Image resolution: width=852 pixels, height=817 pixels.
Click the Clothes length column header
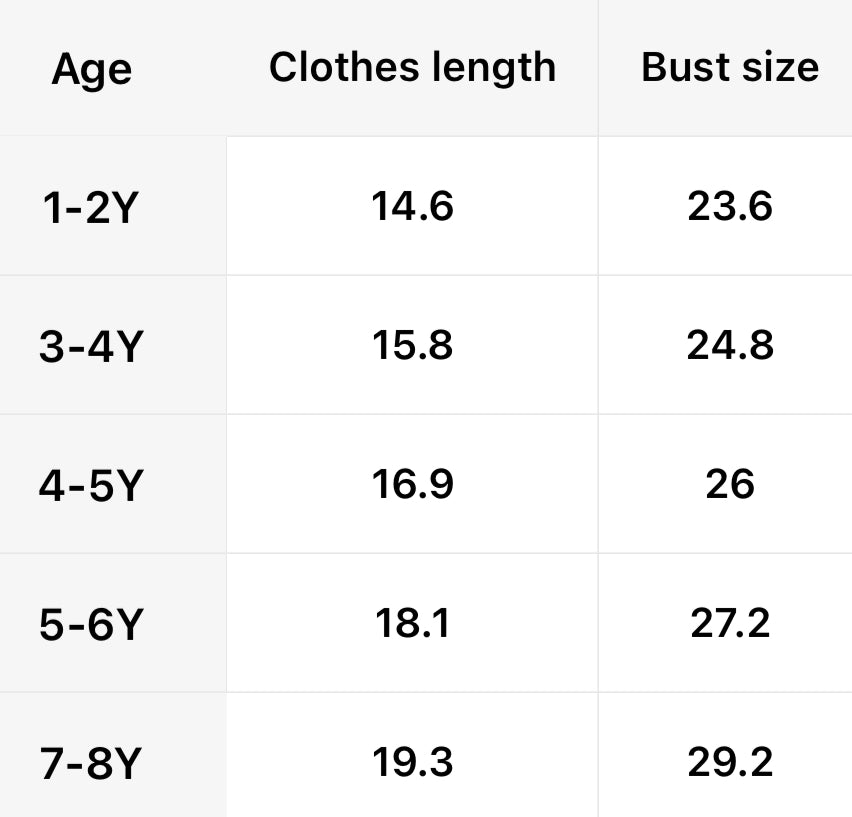(412, 67)
